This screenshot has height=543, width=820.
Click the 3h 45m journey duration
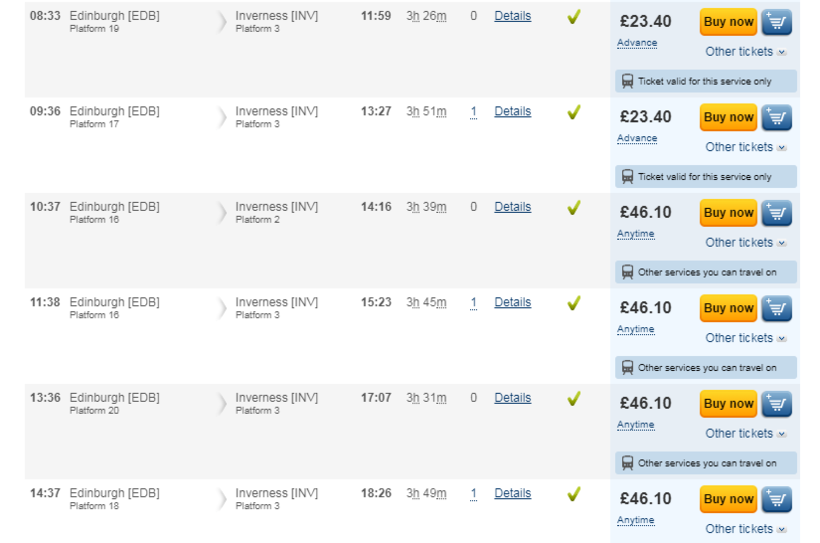coord(426,303)
